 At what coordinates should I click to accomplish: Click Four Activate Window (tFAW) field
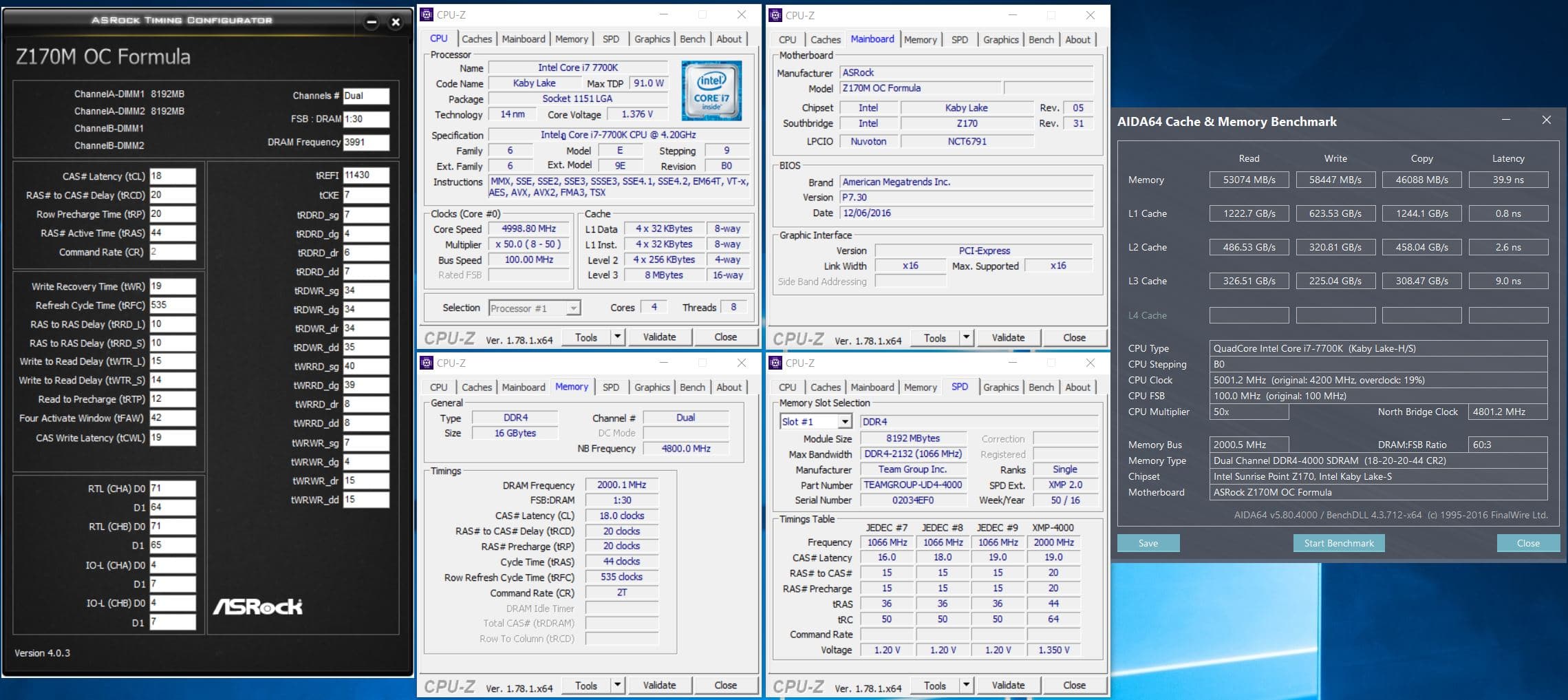(x=173, y=418)
